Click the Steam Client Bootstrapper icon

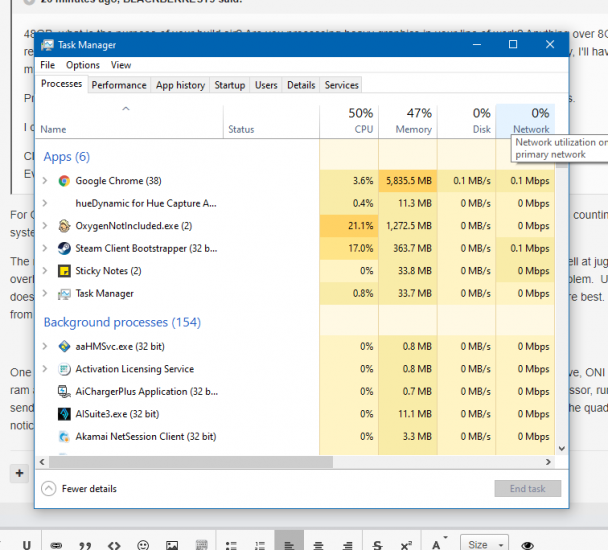pyautogui.click(x=64, y=249)
